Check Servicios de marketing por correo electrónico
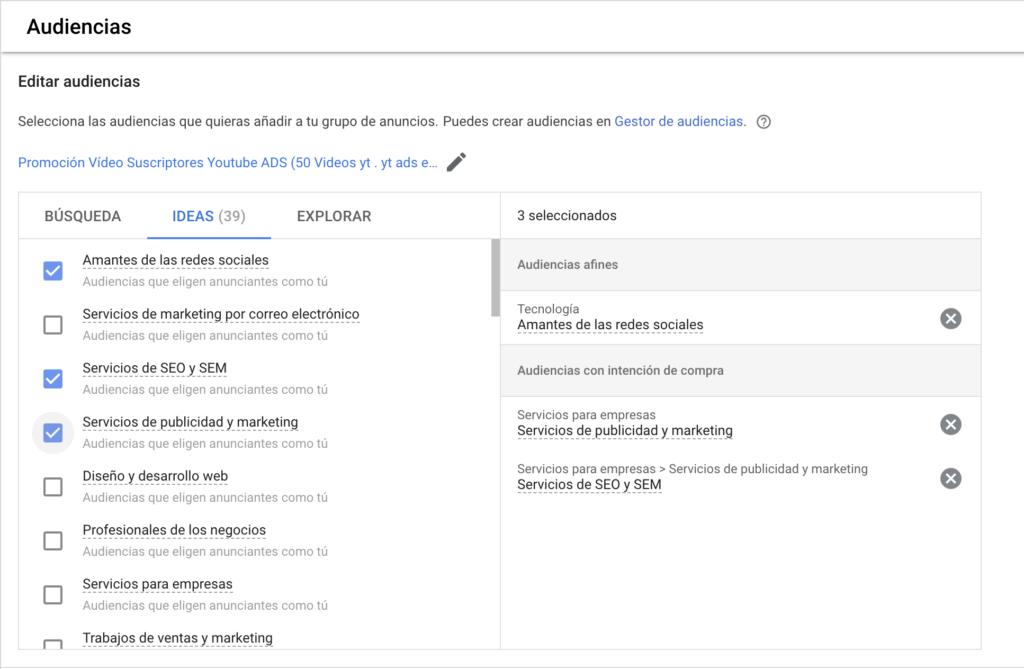Viewport: 1024px width, 669px height. [x=53, y=325]
